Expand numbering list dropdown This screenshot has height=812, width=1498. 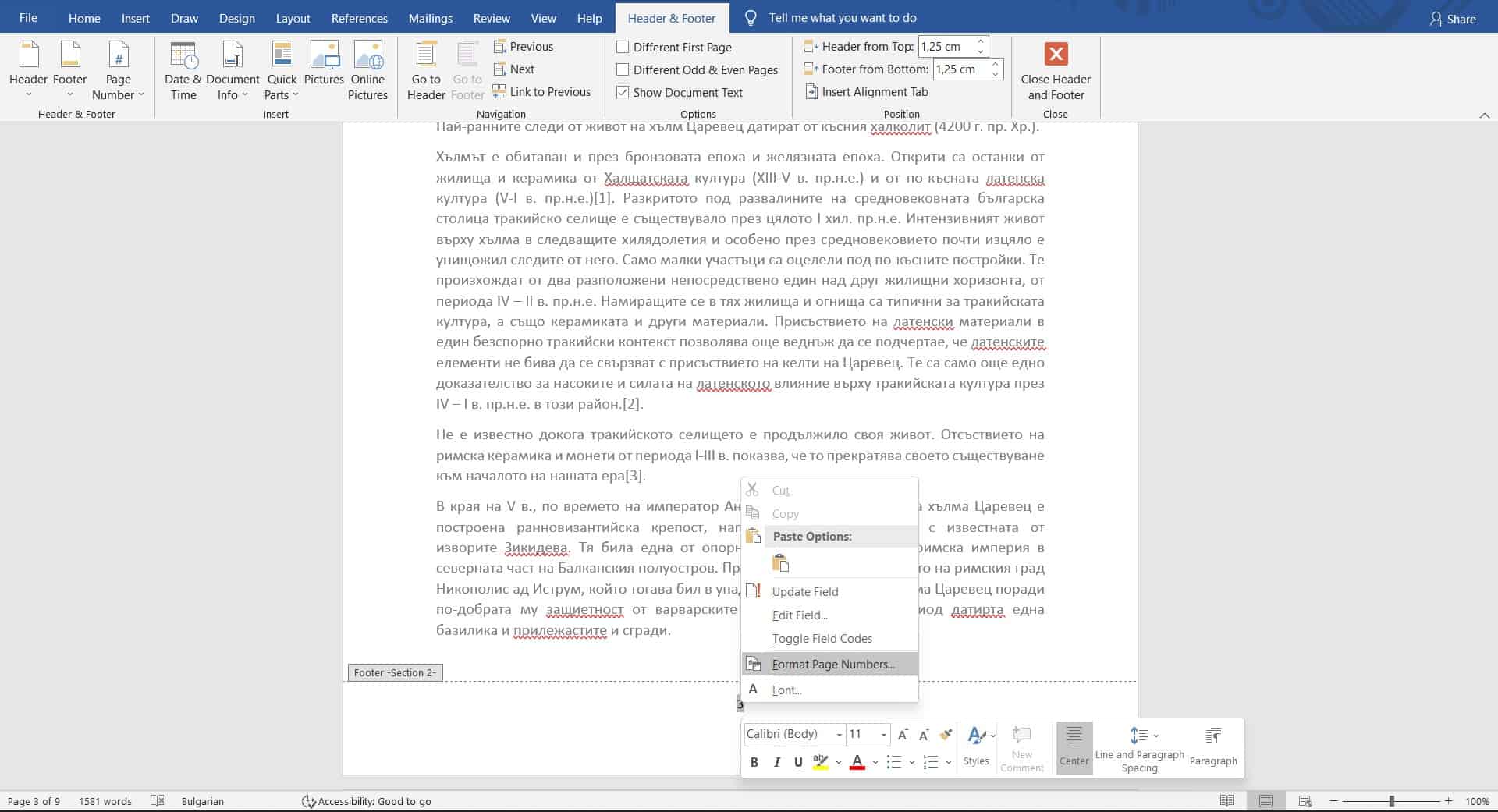(948, 762)
